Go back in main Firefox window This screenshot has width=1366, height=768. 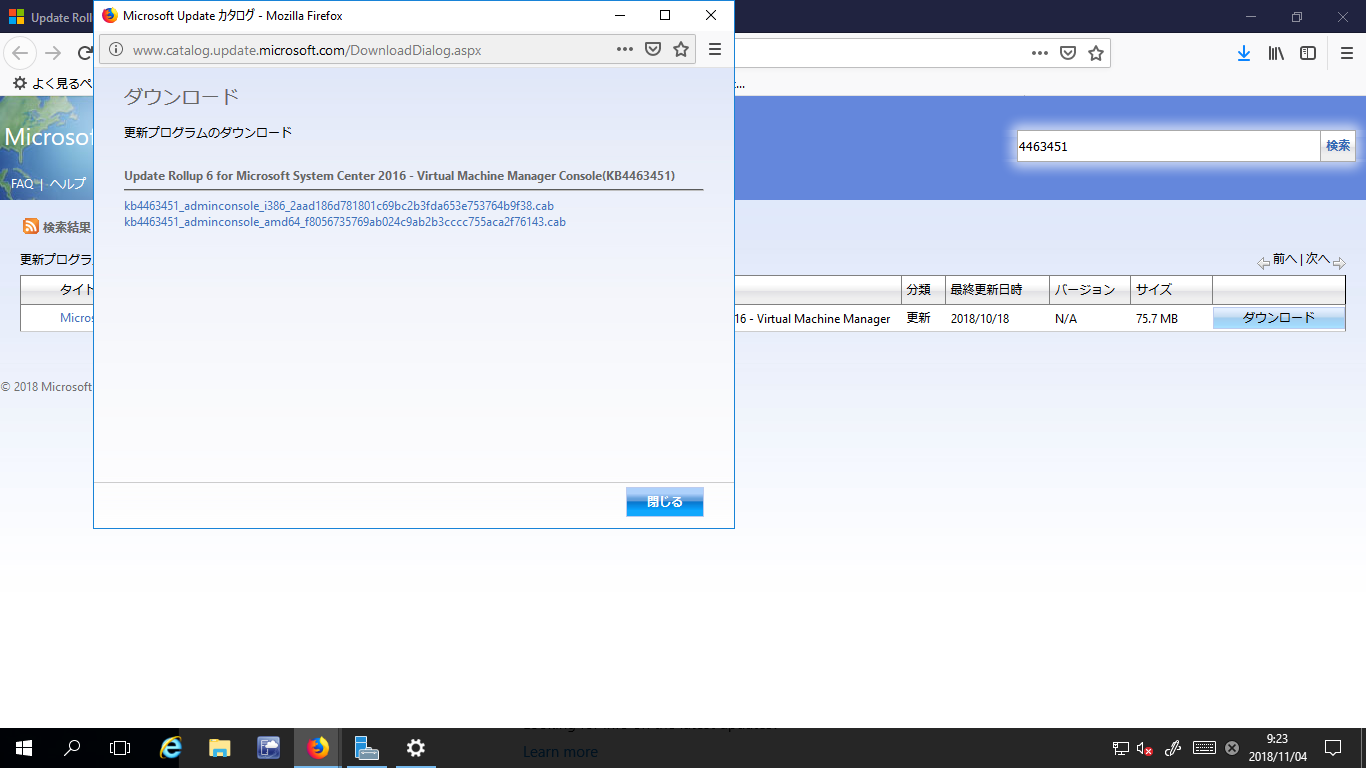tap(21, 53)
